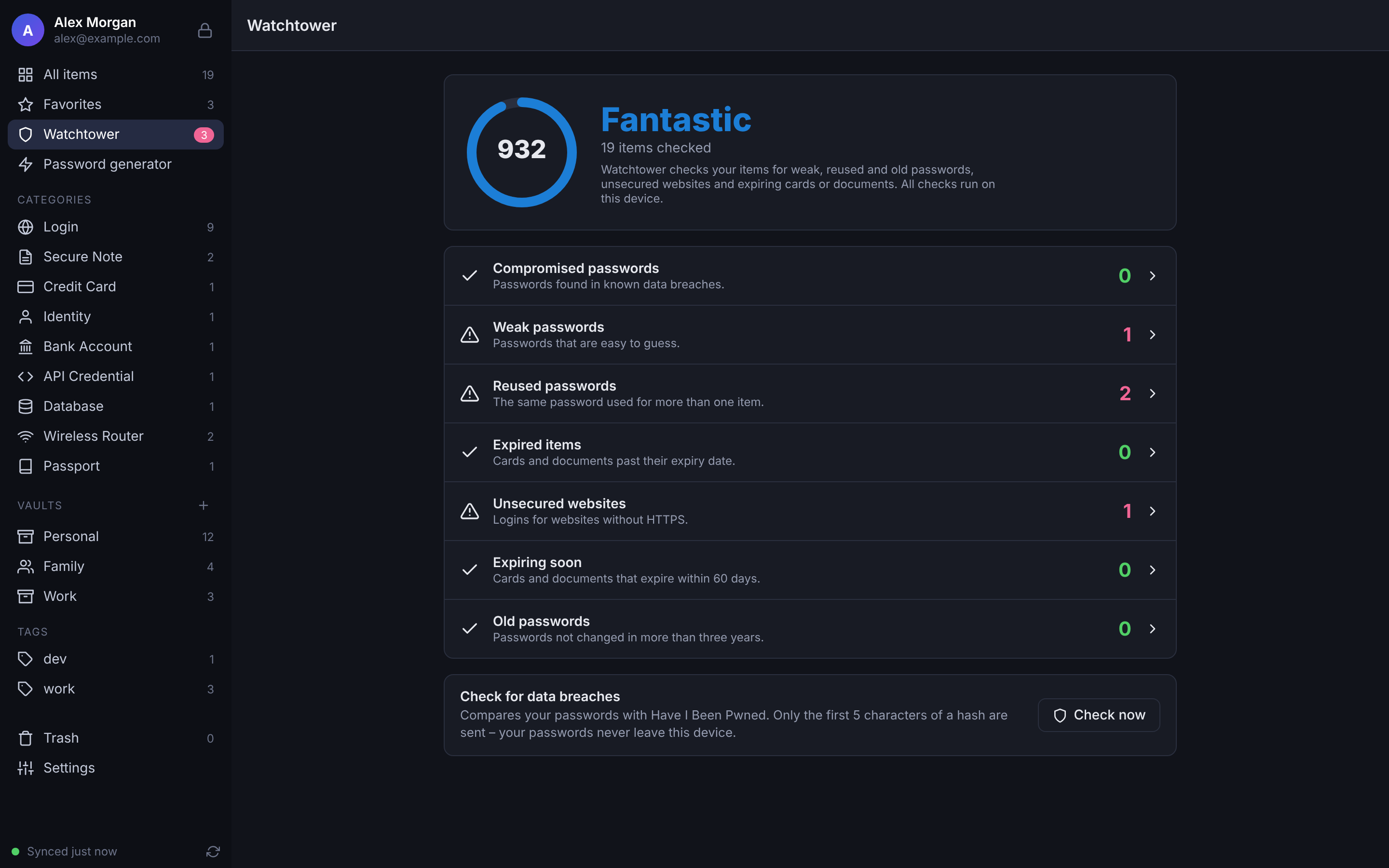This screenshot has width=1389, height=868.
Task: Expand Reused passwords chevron
Action: point(1152,393)
